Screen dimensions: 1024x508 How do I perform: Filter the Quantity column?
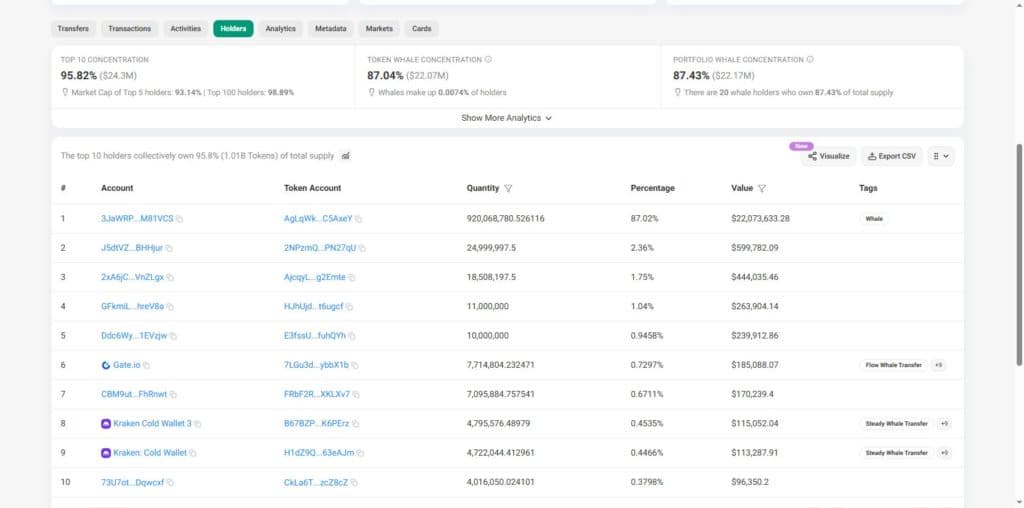(508, 188)
